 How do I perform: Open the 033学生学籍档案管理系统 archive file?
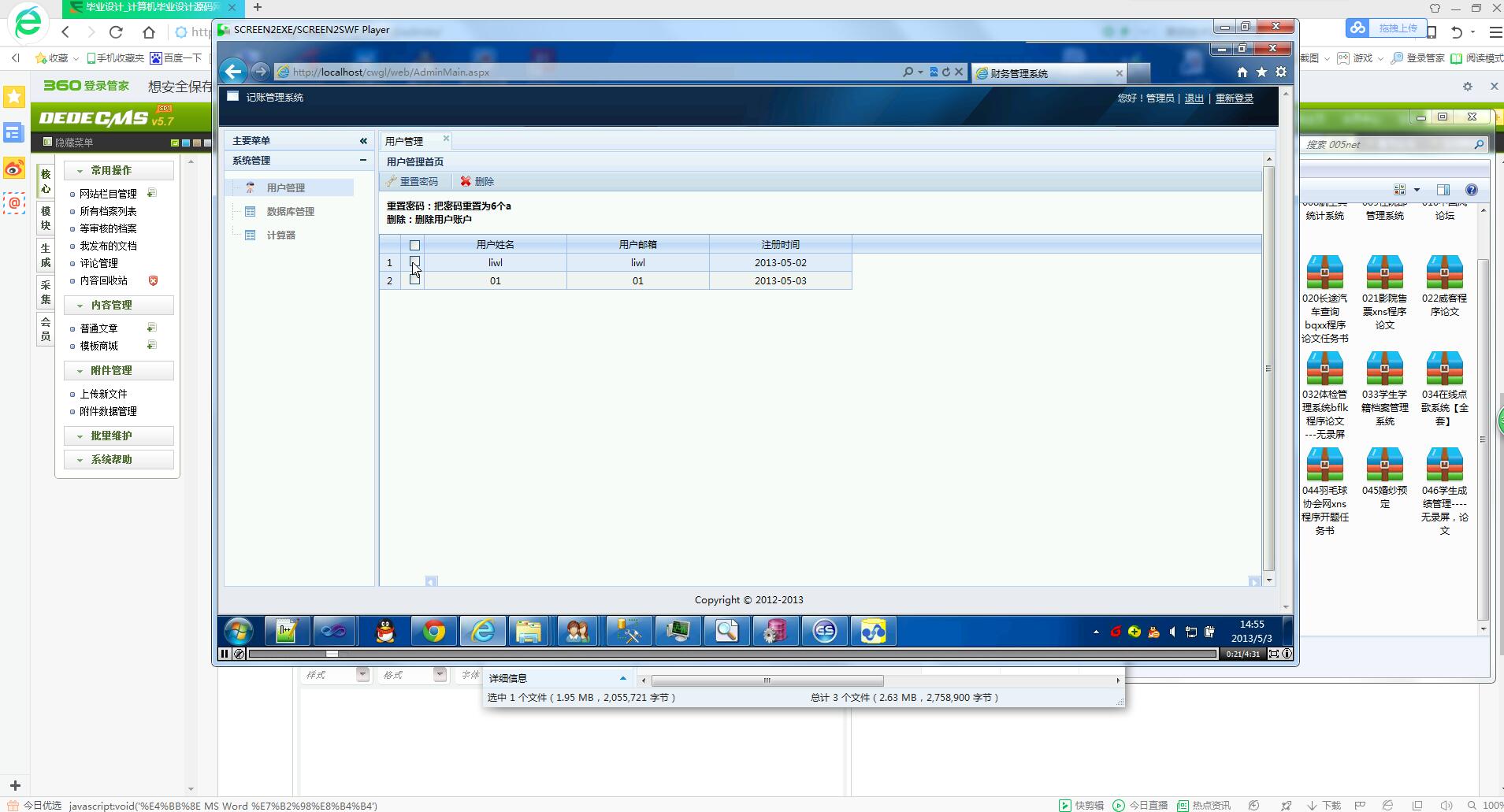point(1384,389)
